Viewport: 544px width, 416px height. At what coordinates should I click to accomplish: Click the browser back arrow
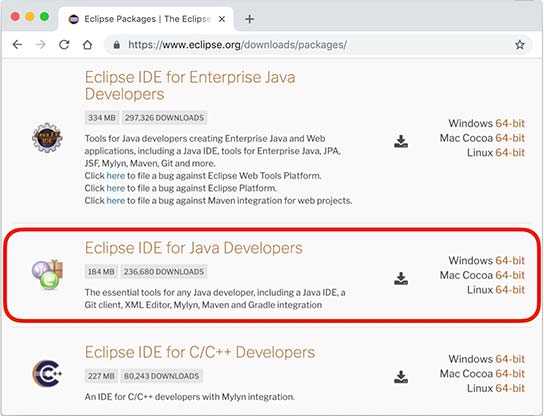(17, 45)
